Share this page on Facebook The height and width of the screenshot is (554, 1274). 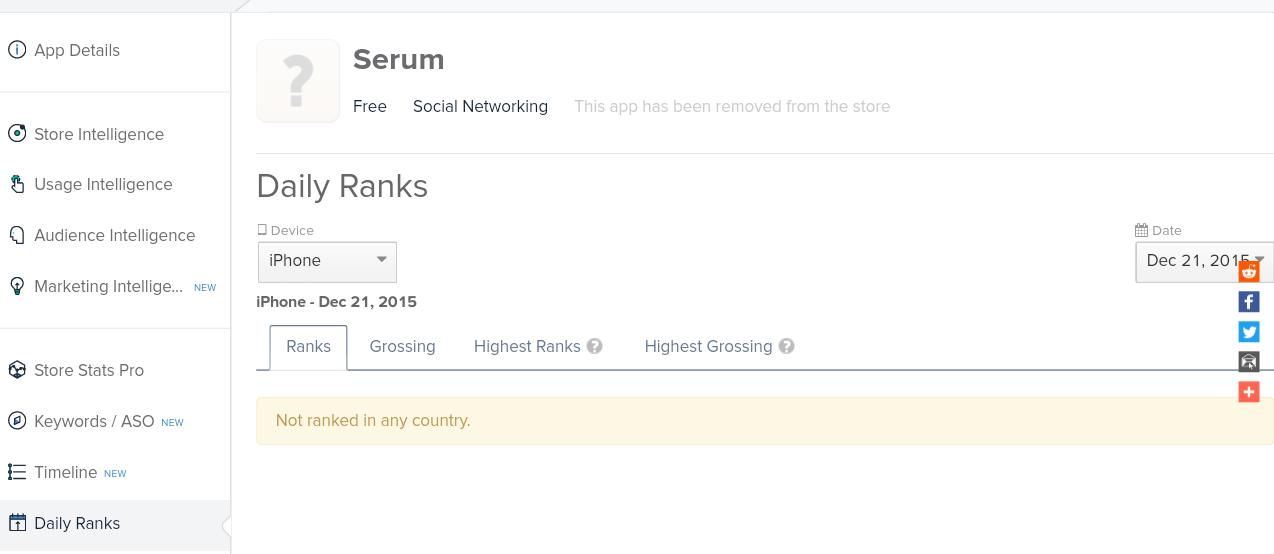[1248, 302]
